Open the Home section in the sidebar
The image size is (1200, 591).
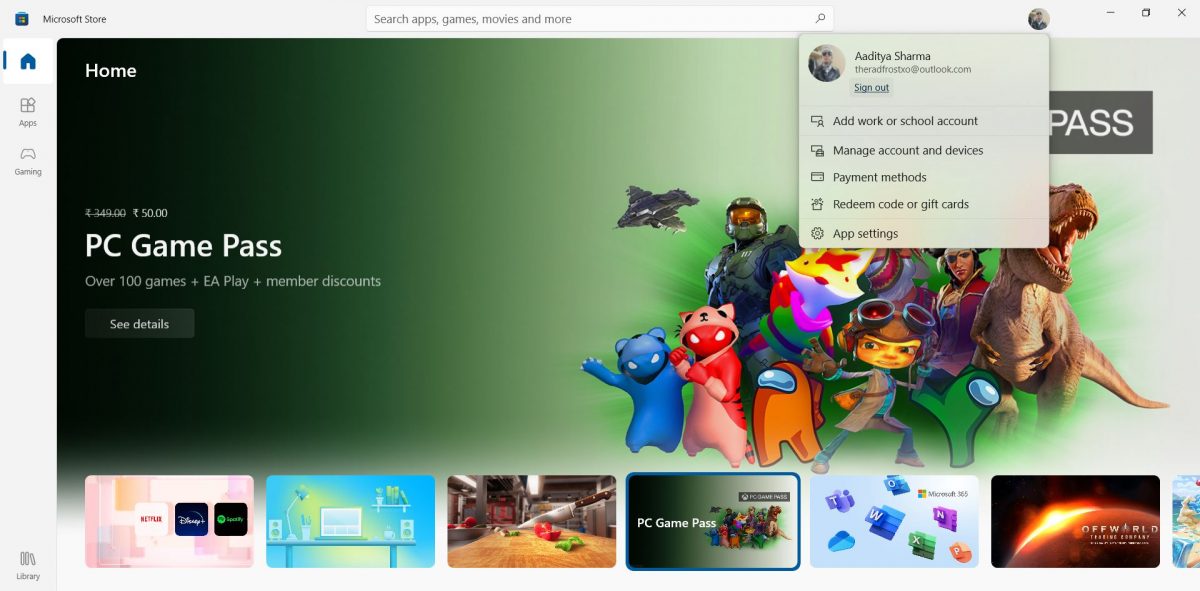pyautogui.click(x=28, y=61)
